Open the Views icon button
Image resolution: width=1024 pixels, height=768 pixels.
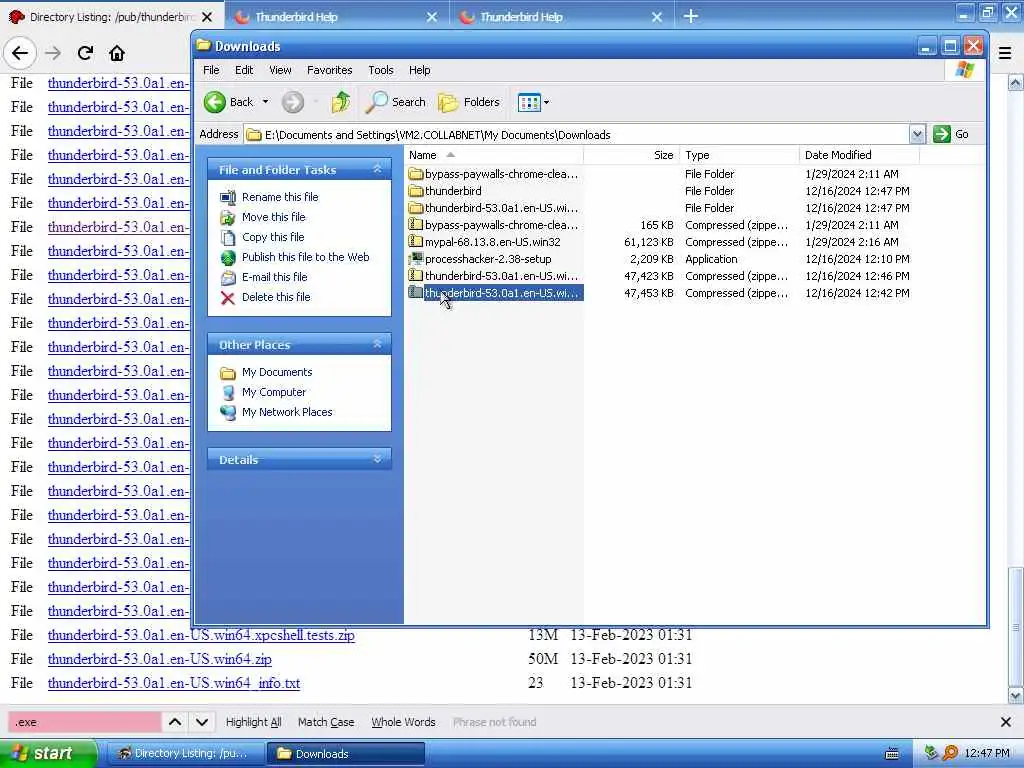528,102
